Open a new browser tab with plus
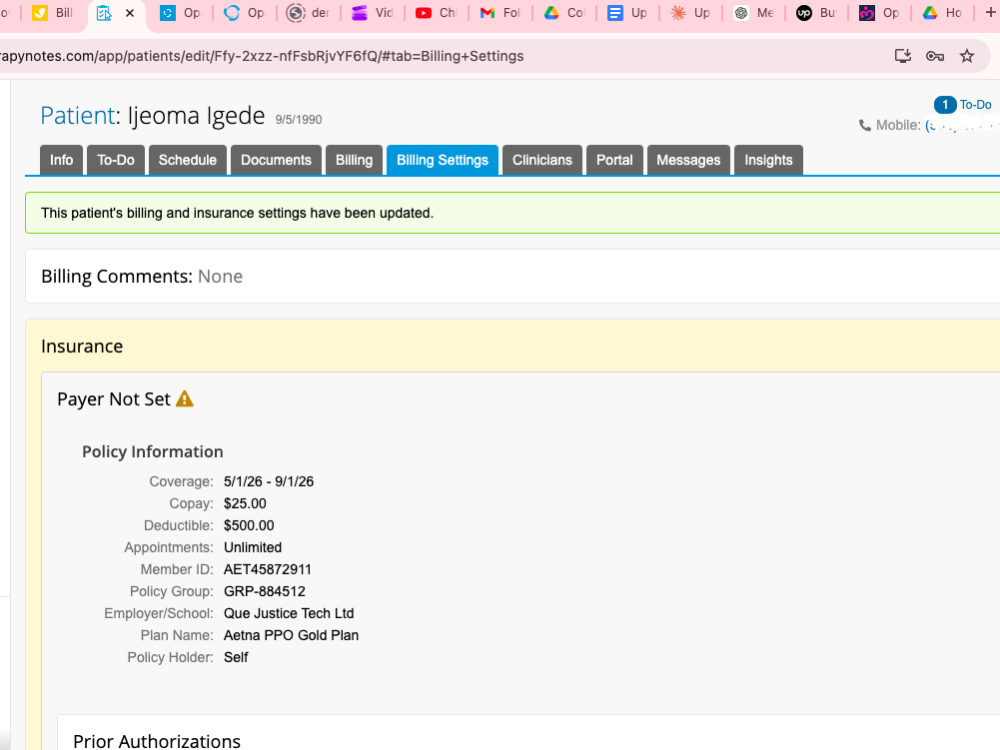The image size is (1000, 750). (990, 12)
